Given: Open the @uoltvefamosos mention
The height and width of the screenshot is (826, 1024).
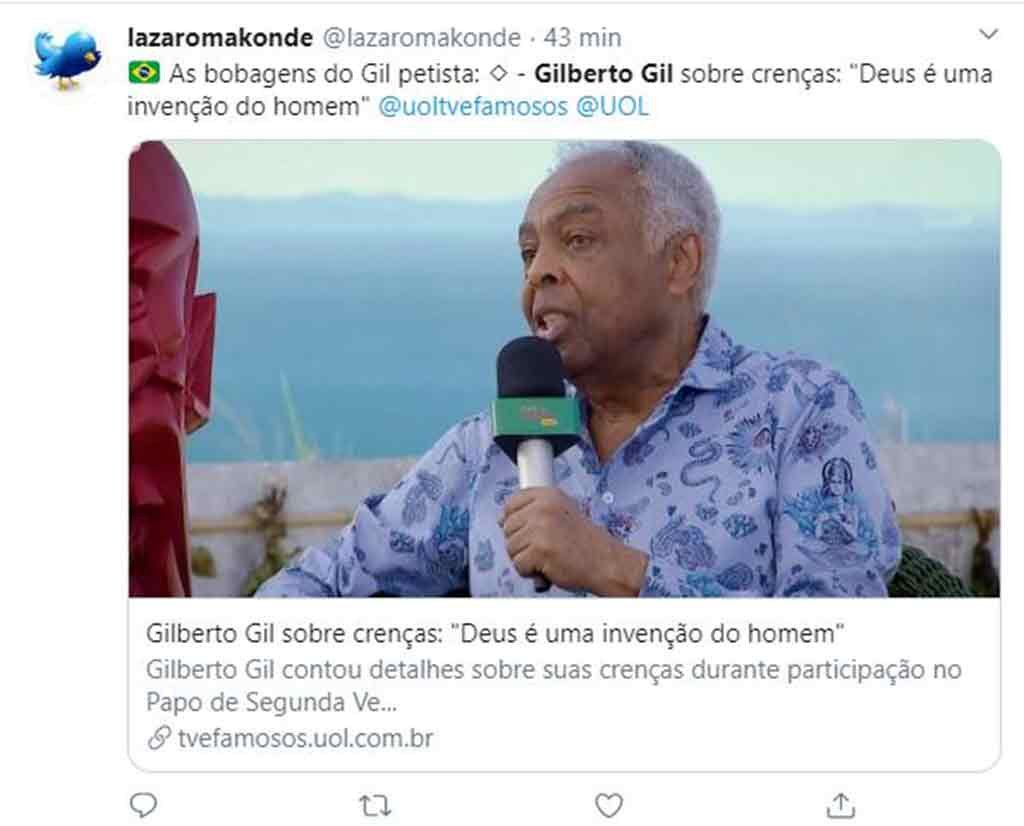Looking at the screenshot, I should pos(473,106).
